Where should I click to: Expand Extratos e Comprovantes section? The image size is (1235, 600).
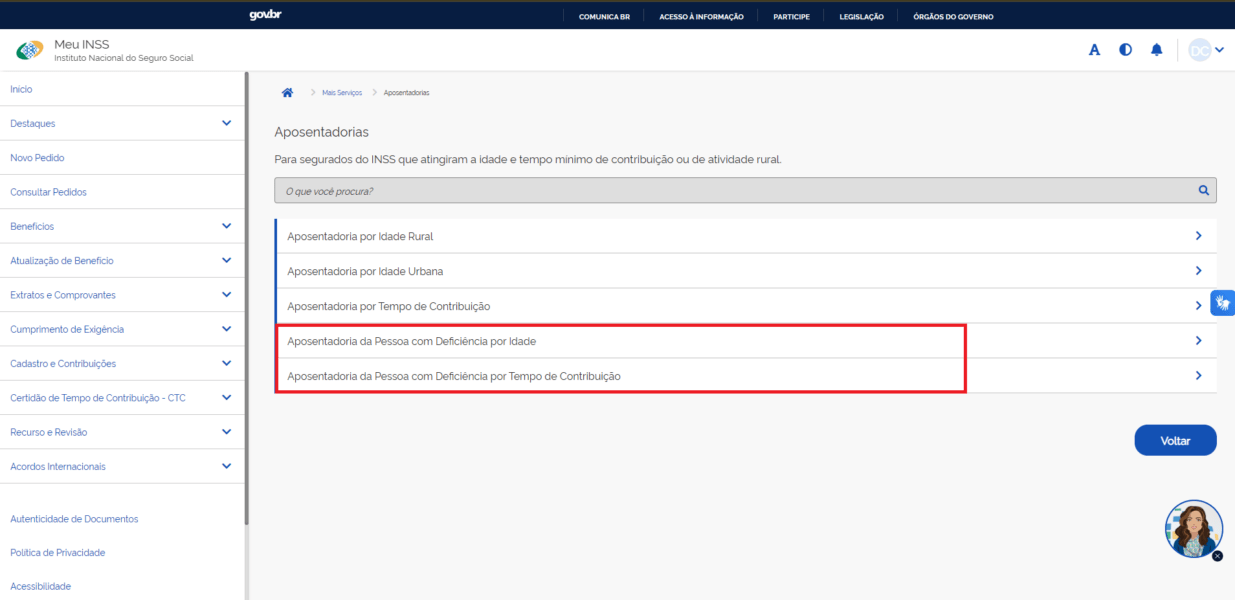pos(226,295)
